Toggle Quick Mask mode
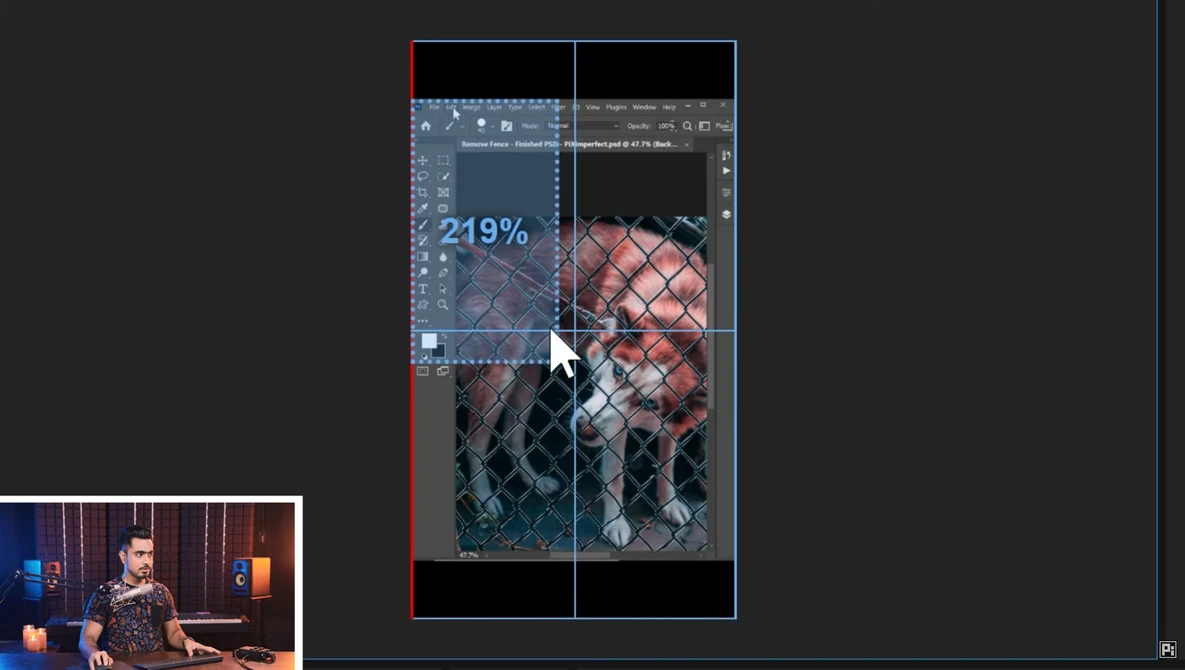This screenshot has width=1185, height=670. 423,371
